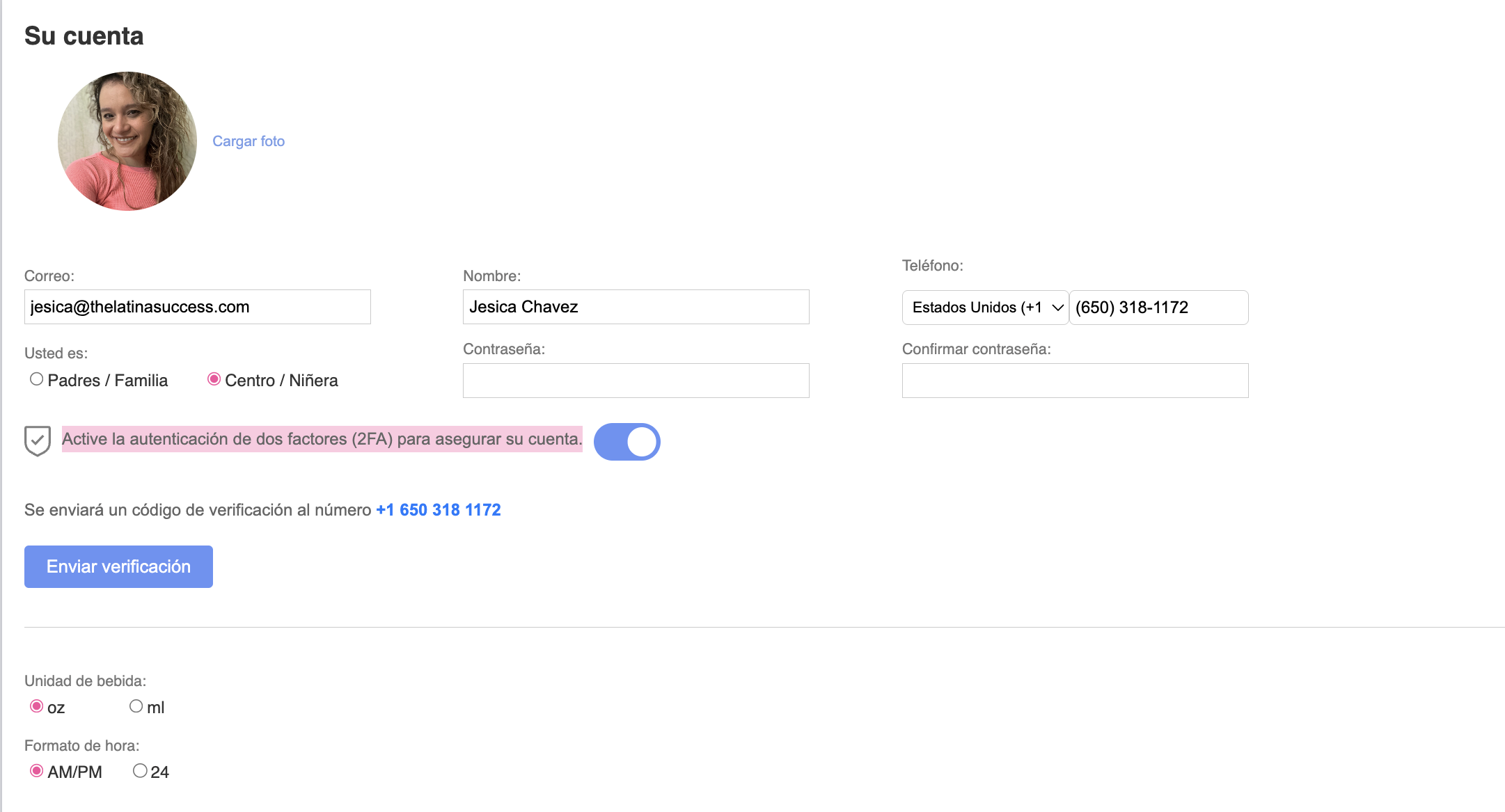The image size is (1505, 812).
Task: Open the Estados Unidos country code dropdown
Action: point(977,308)
